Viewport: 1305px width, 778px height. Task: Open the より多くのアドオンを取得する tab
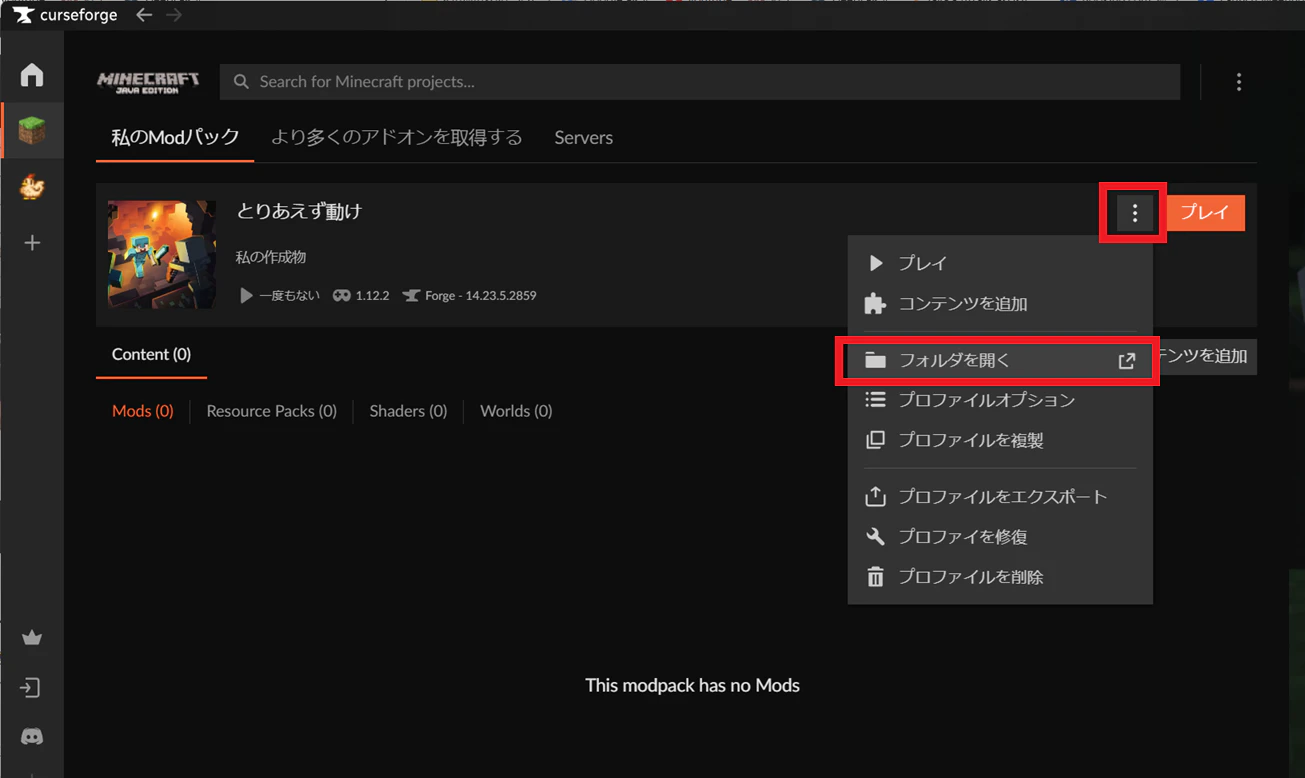[x=397, y=138]
